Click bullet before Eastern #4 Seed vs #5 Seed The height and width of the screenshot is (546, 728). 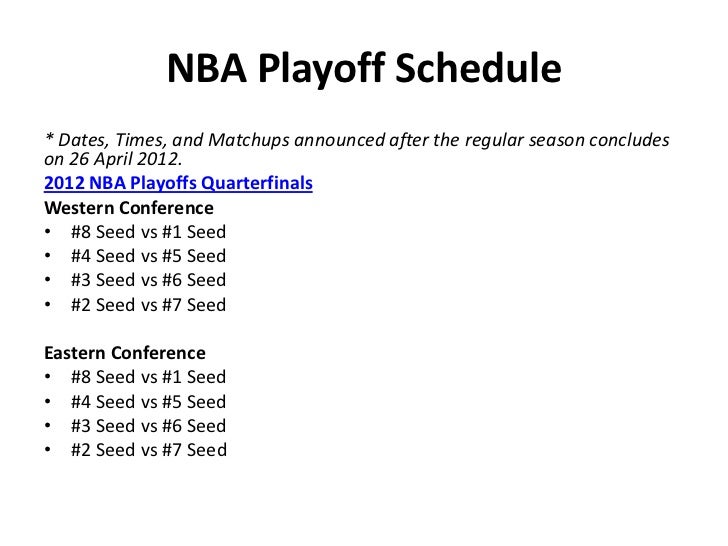tap(47, 401)
